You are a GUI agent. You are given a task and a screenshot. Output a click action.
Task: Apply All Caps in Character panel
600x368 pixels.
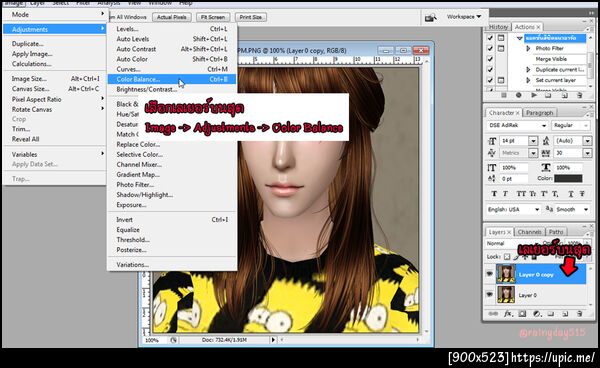(521, 194)
